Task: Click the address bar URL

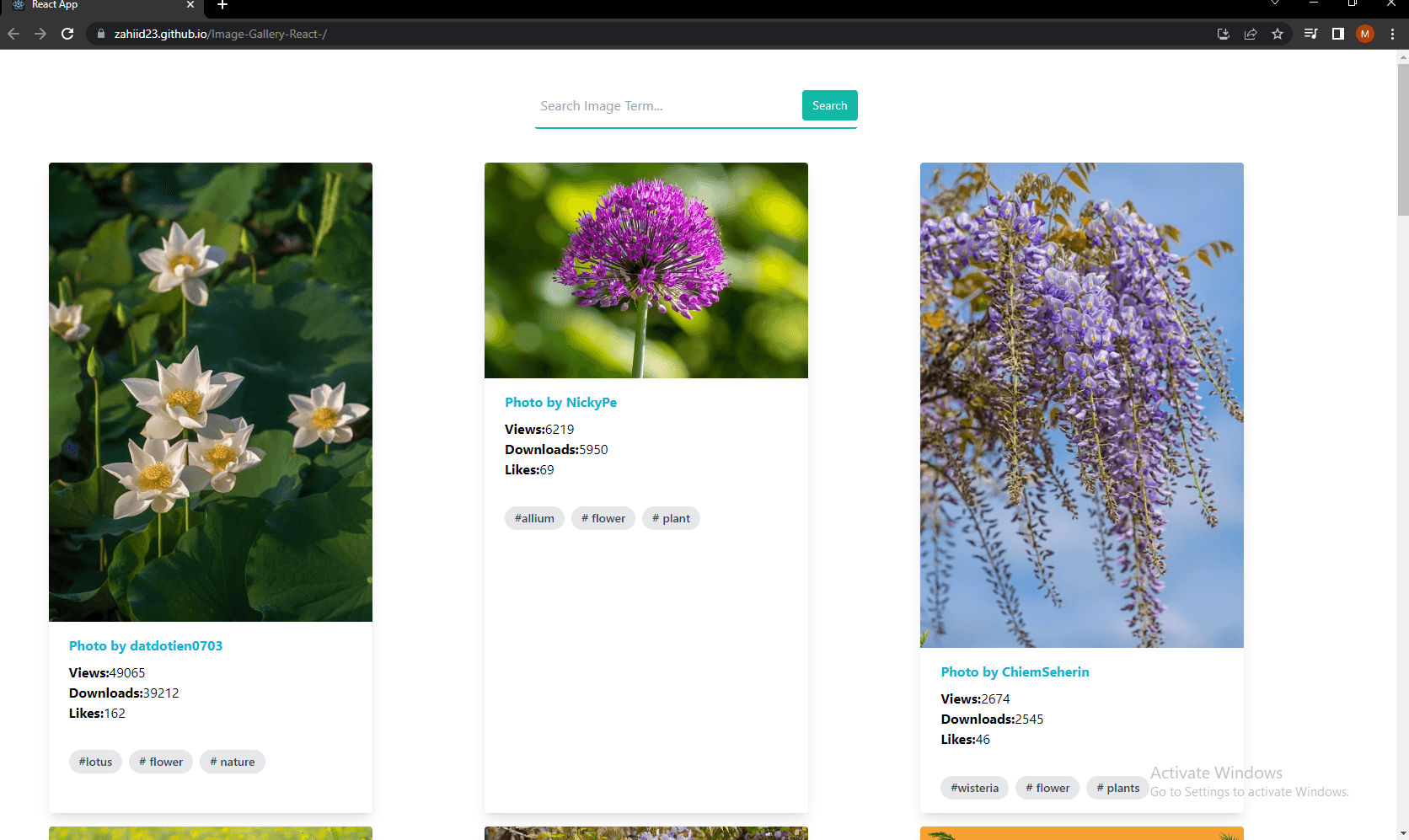Action: point(221,34)
